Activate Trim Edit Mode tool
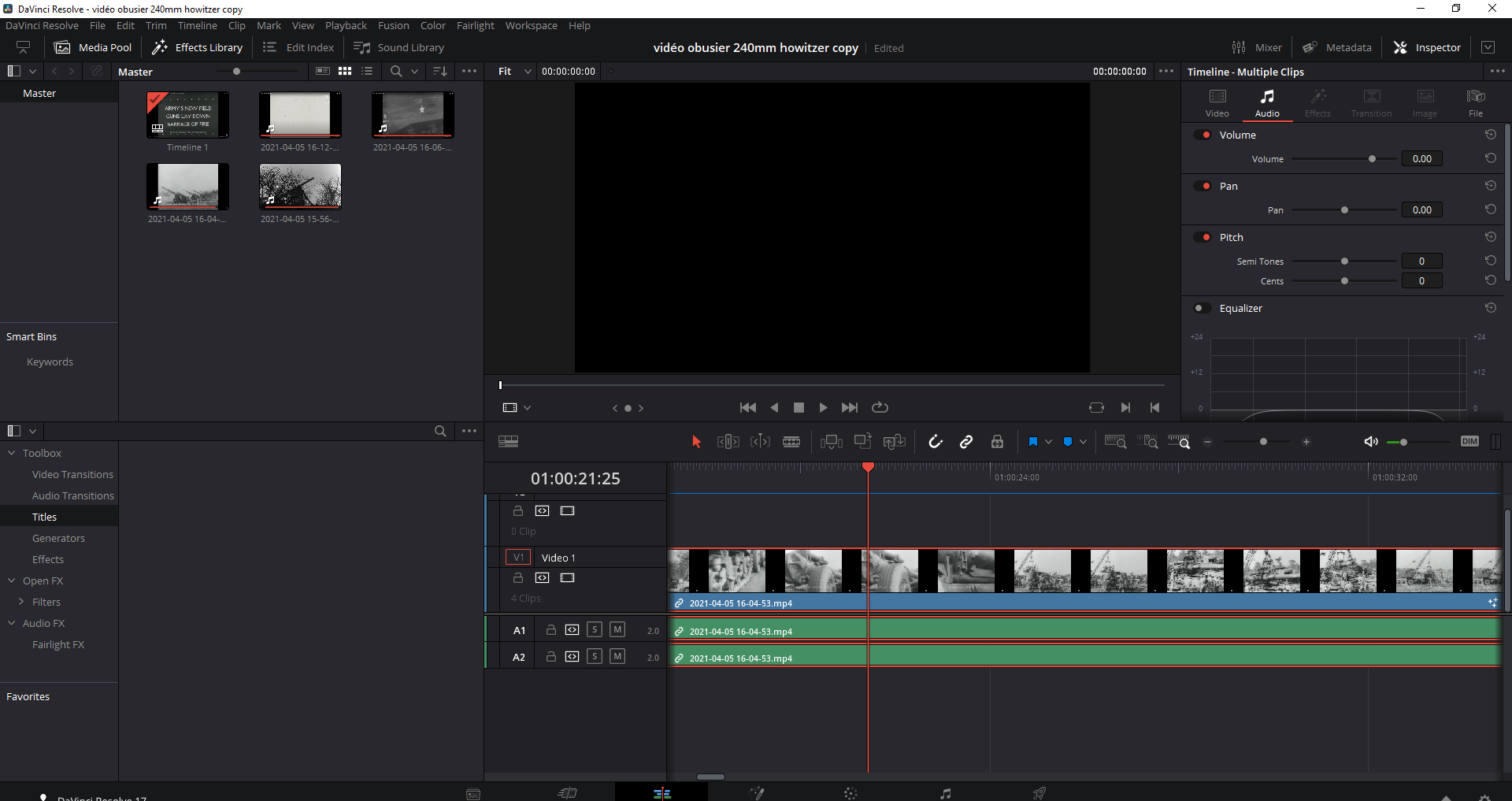This screenshot has height=801, width=1512. pyautogui.click(x=728, y=442)
